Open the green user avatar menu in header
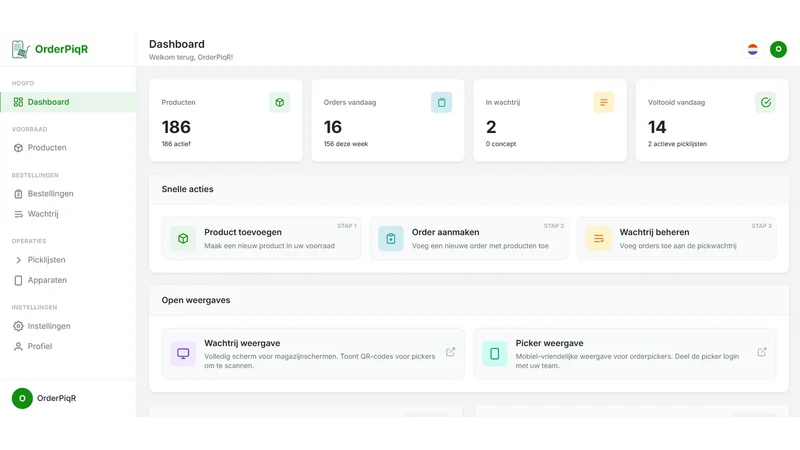 pyautogui.click(x=778, y=49)
